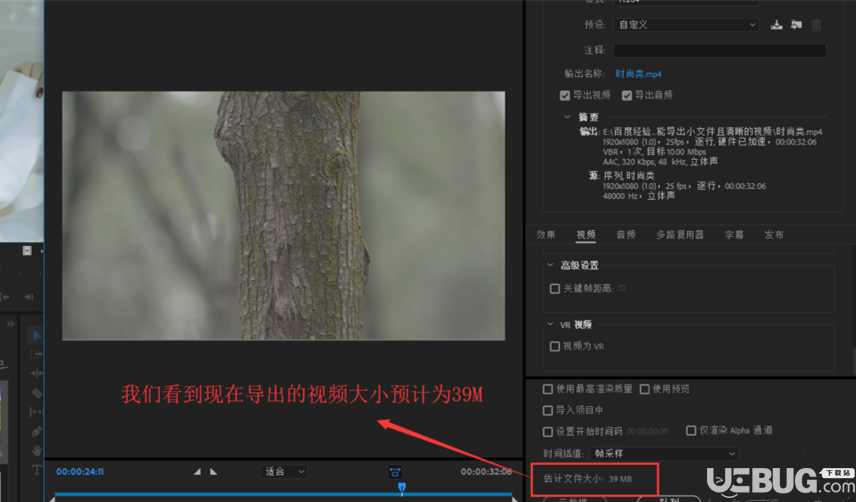The image size is (856, 502).
Task: Click the current timecode 00:00:24:11
Action: [x=80, y=471]
